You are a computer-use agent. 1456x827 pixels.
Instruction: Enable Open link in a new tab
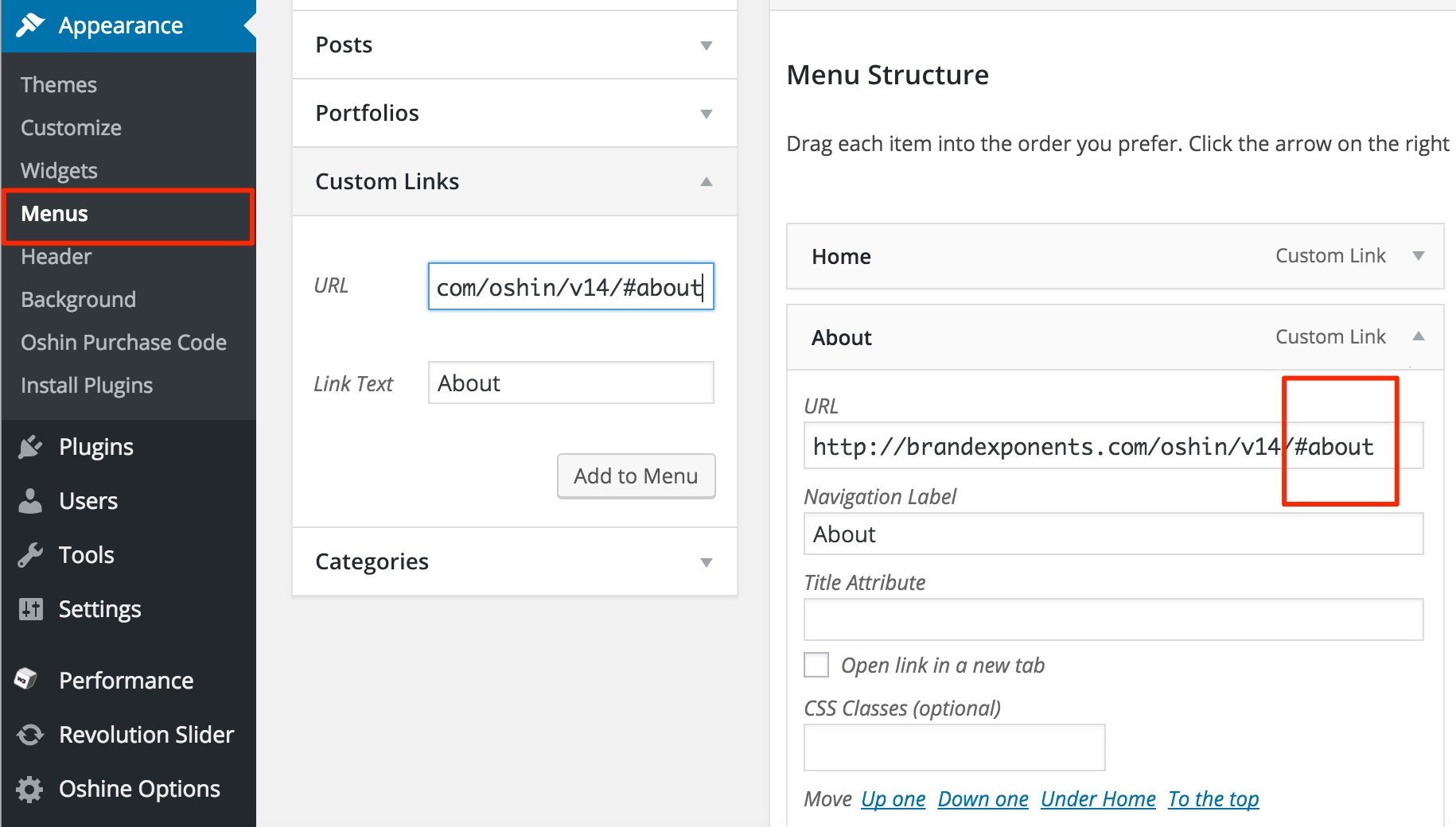[816, 665]
